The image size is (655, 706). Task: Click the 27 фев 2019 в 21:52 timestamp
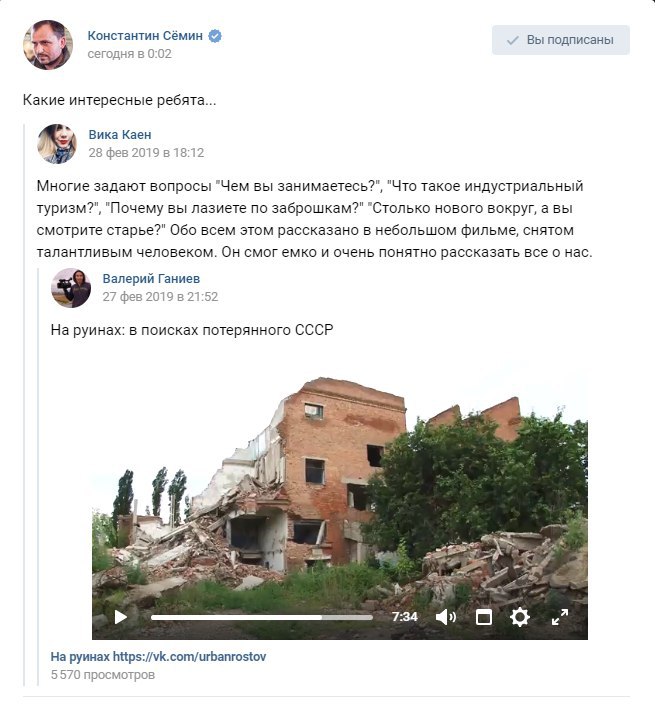coord(160,297)
